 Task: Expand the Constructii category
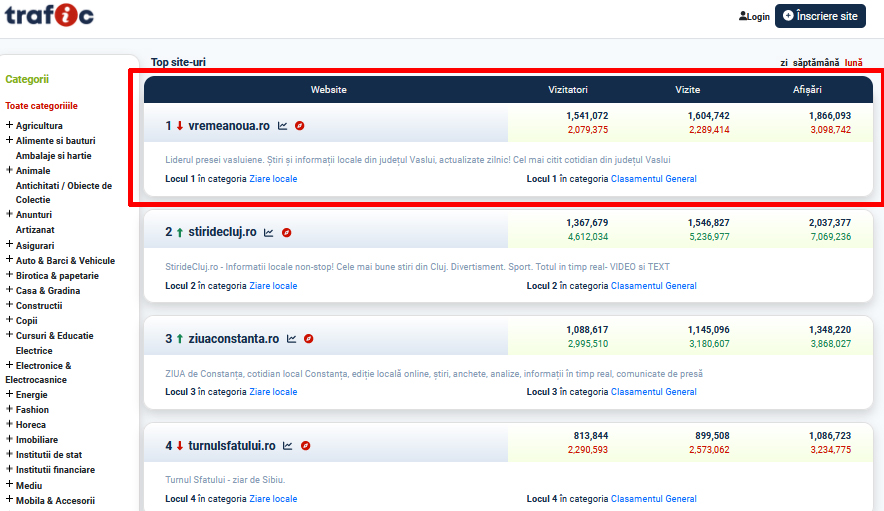click(9, 305)
